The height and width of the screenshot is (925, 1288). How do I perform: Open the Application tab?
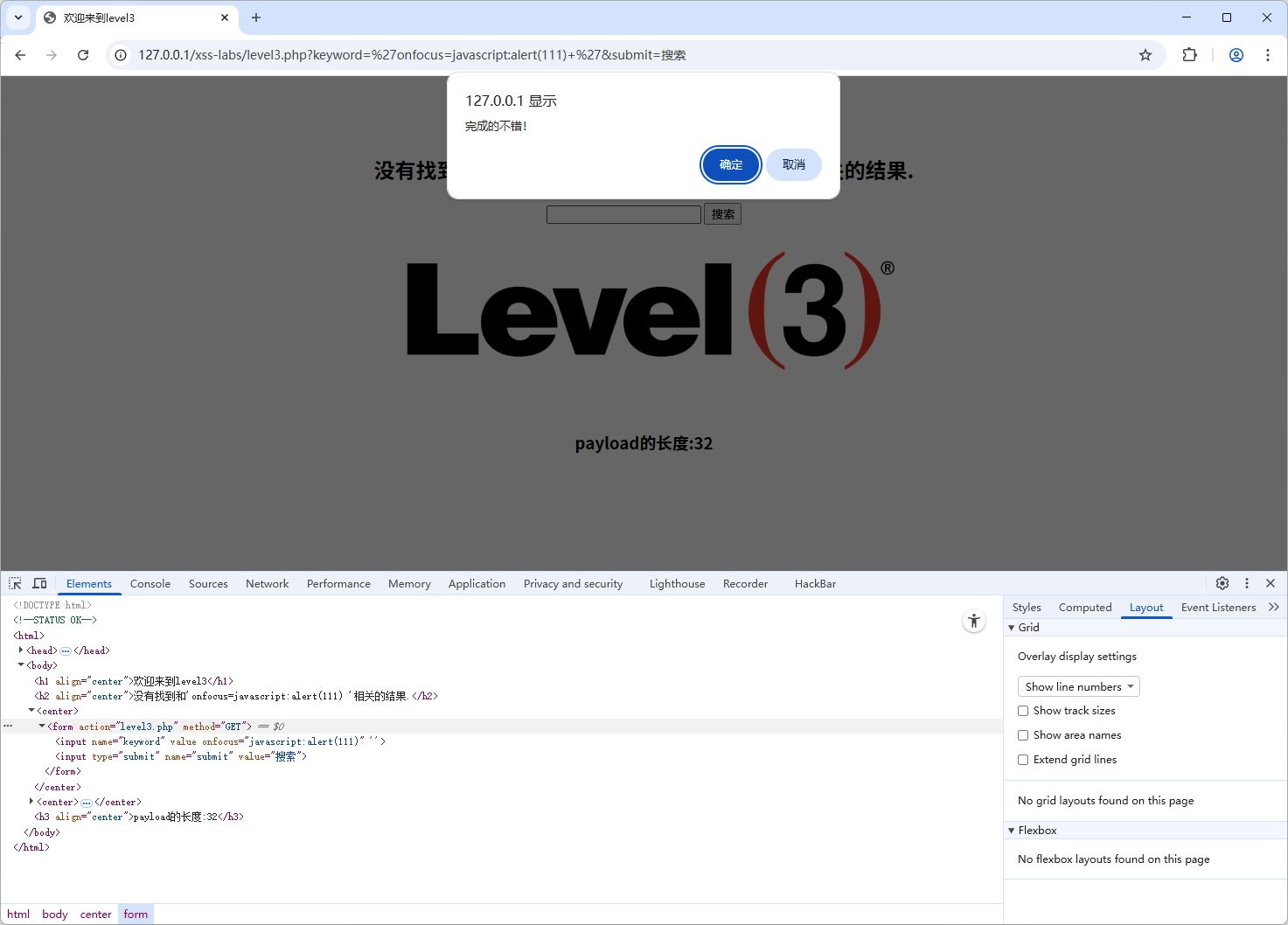[x=477, y=584]
